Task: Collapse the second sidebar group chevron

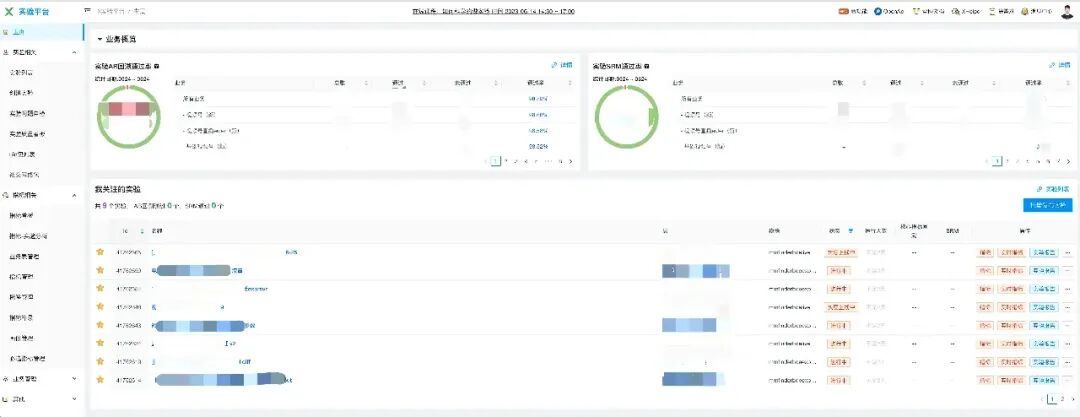Action: [x=74, y=196]
